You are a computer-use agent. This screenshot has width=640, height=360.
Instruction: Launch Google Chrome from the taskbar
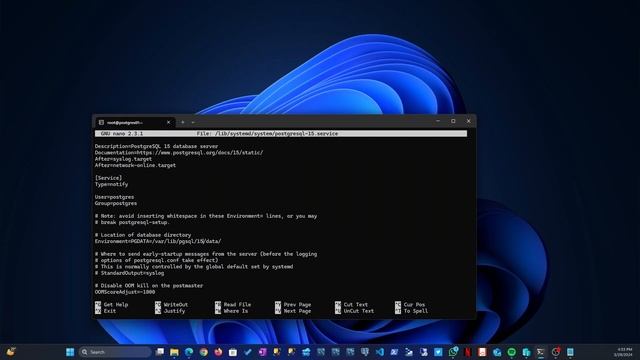(204, 352)
